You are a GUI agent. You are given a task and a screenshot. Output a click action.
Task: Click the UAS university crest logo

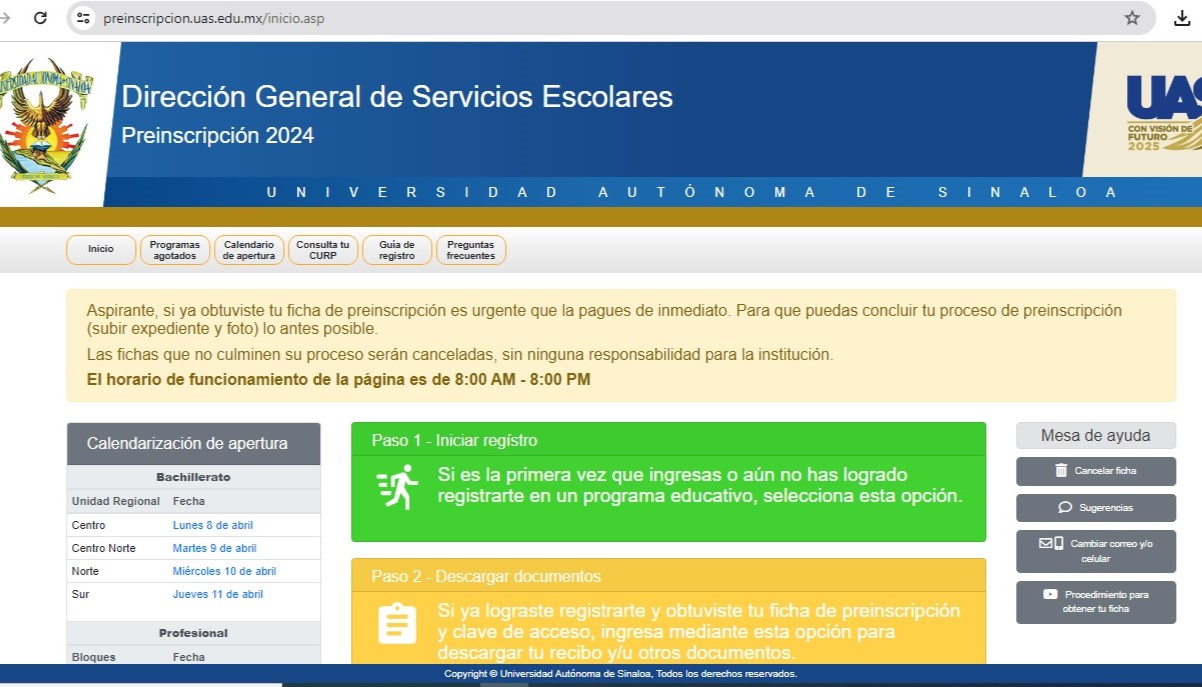click(x=45, y=124)
